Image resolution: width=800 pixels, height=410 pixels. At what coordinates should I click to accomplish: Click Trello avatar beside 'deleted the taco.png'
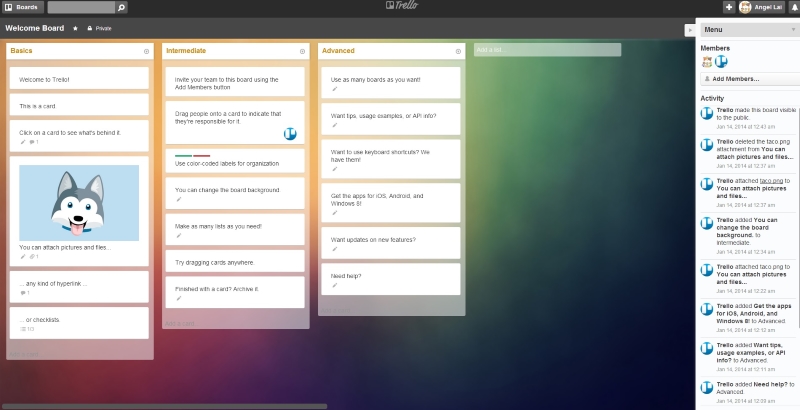tap(707, 145)
